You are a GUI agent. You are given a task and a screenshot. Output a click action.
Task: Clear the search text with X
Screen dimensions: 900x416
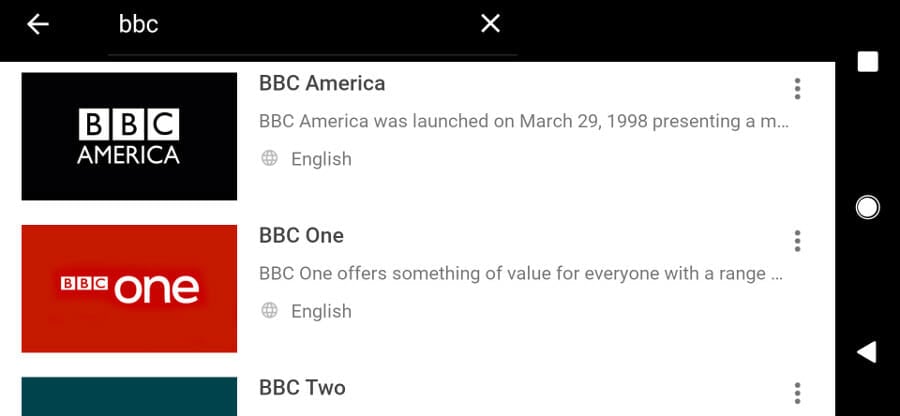click(490, 24)
